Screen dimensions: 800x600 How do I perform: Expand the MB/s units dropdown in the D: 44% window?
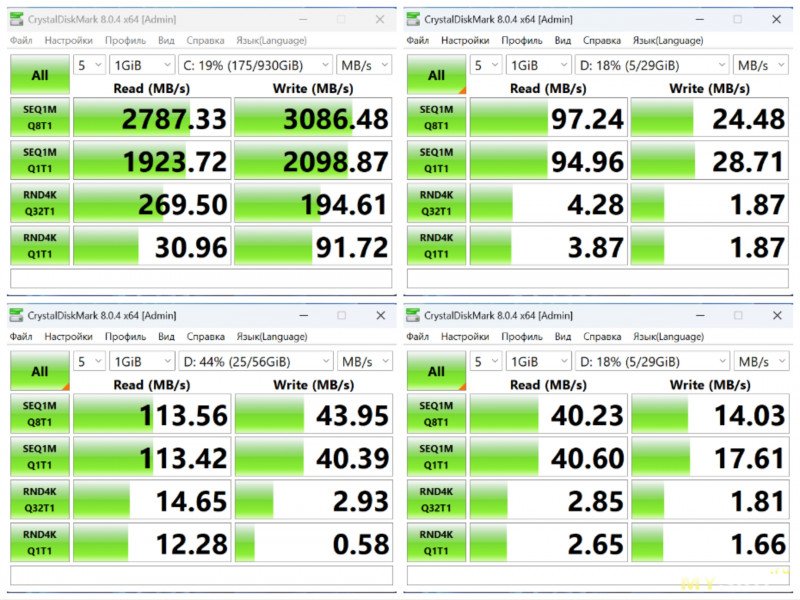click(x=364, y=362)
